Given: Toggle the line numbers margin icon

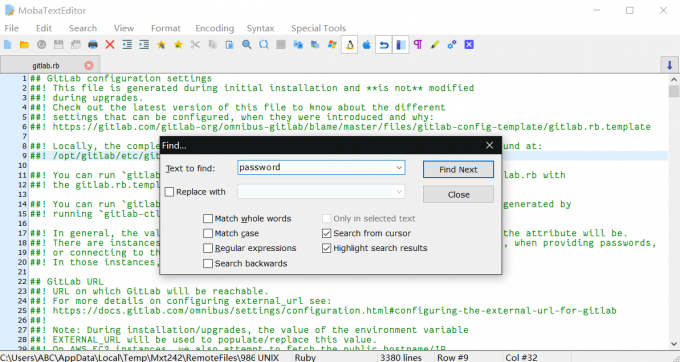Looking at the screenshot, I should coord(401,44).
